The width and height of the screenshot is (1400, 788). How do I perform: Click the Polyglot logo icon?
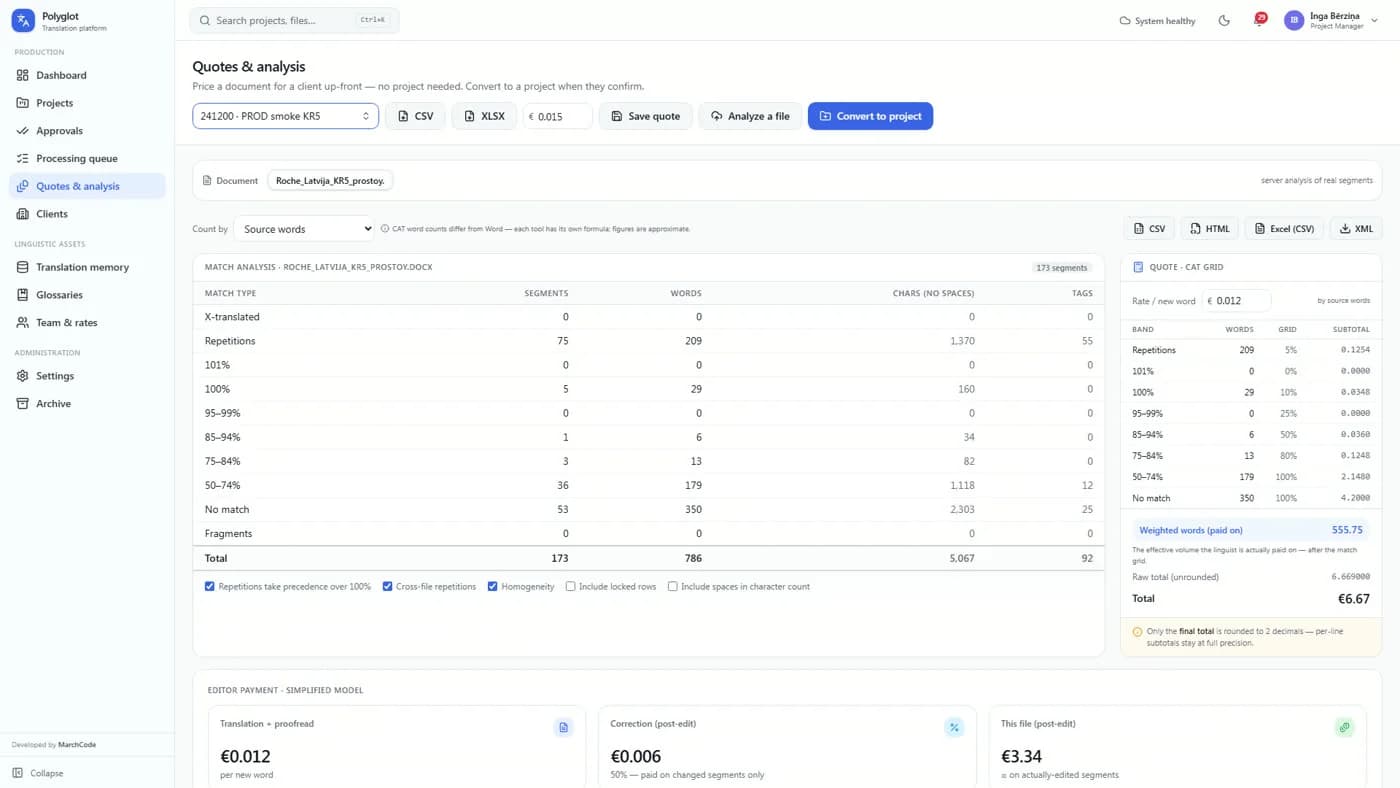click(23, 20)
